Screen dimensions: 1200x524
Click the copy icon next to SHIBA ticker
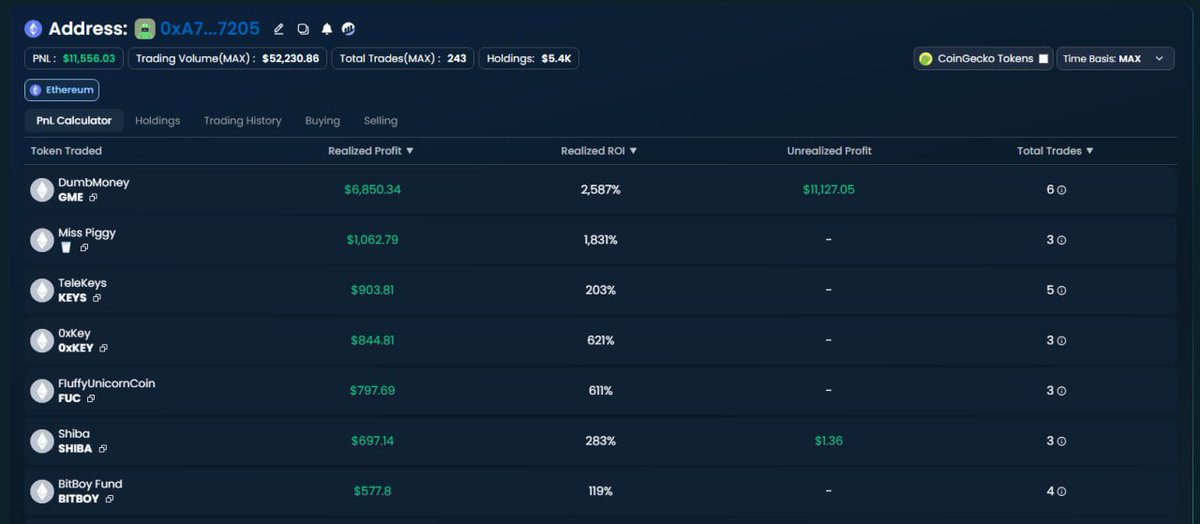(x=102, y=449)
